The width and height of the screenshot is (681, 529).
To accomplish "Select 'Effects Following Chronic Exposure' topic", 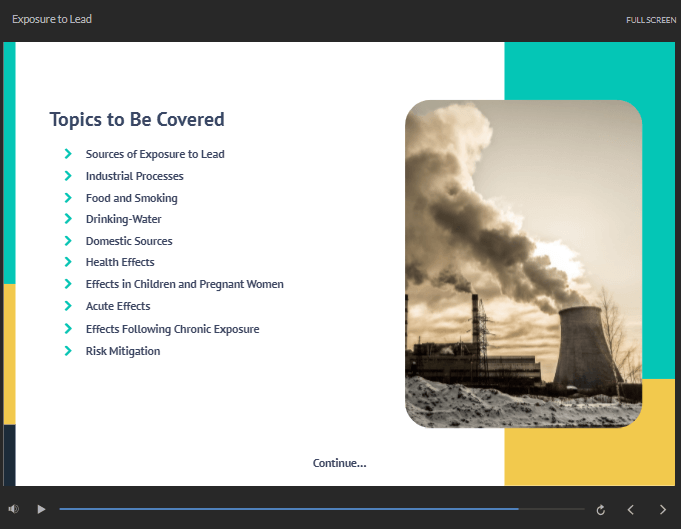I will 172,329.
